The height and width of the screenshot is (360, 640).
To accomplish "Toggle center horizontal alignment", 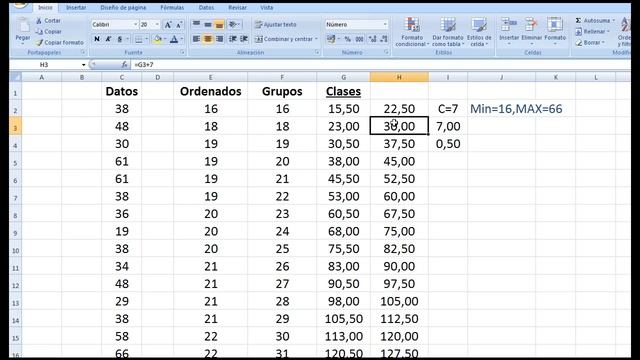I will click(208, 39).
